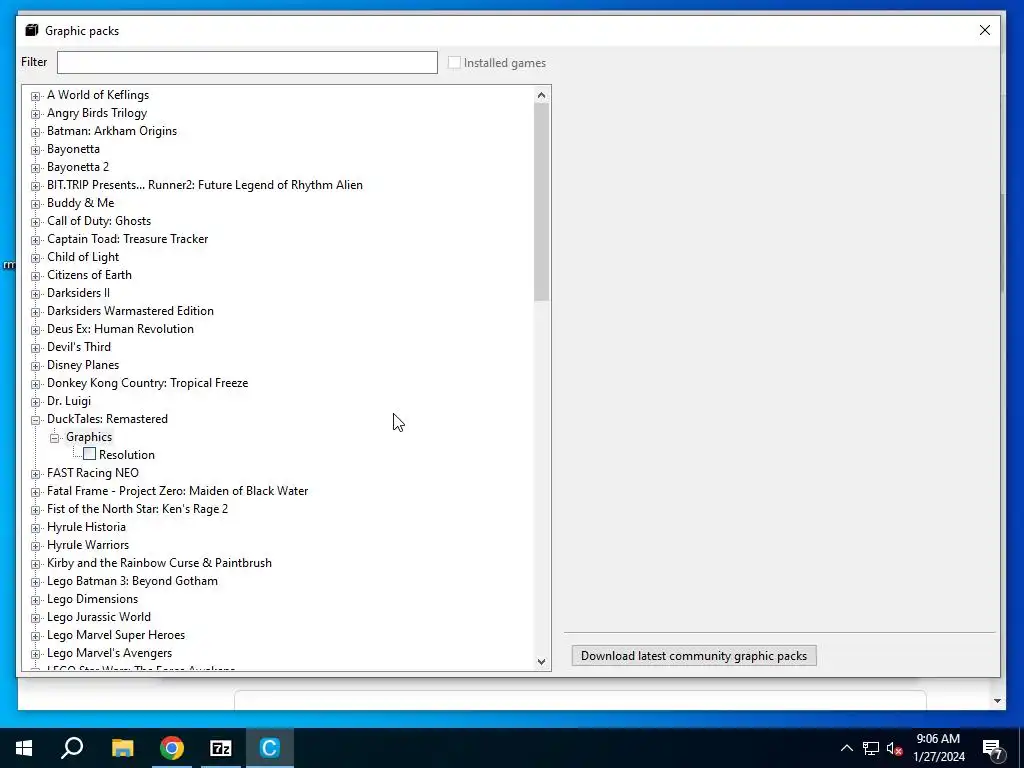Select Citizens of Earth entry
The height and width of the screenshot is (768, 1024).
tap(89, 275)
